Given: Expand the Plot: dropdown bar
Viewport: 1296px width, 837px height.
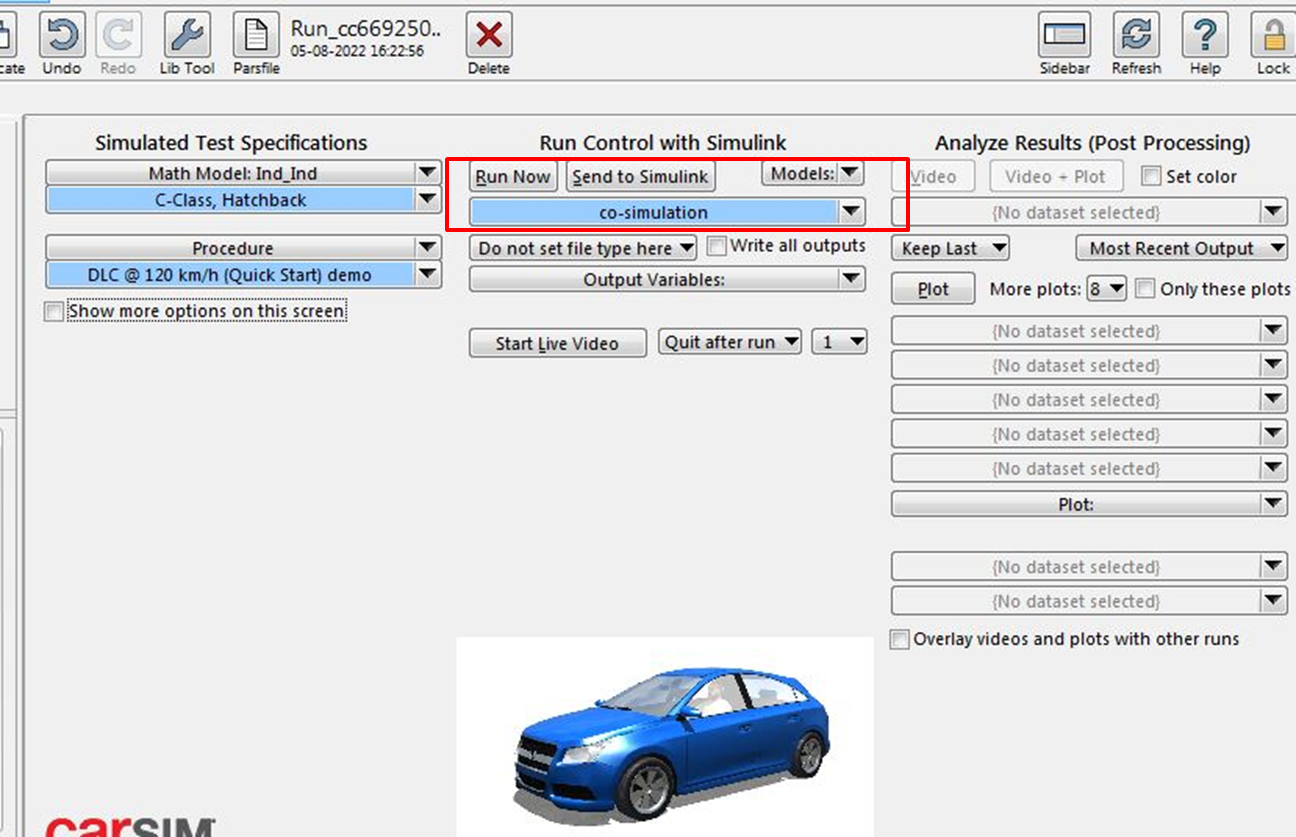Looking at the screenshot, I should coord(1089,505).
